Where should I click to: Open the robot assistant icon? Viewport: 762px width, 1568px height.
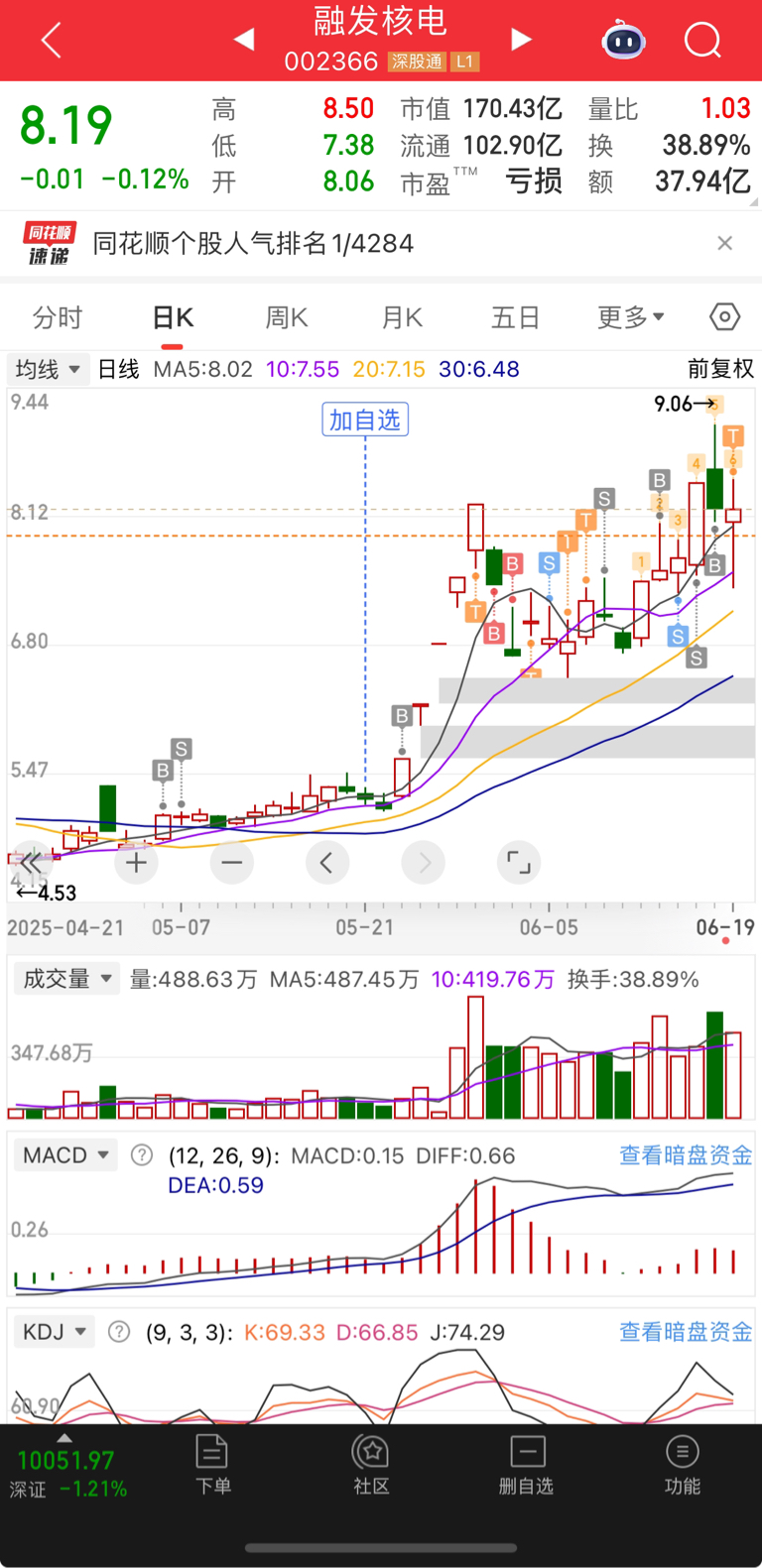(623, 41)
